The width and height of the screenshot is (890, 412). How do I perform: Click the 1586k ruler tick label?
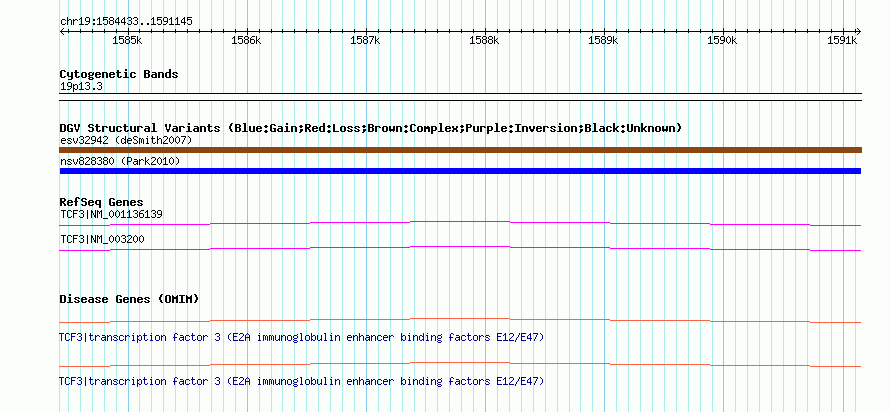click(x=246, y=41)
